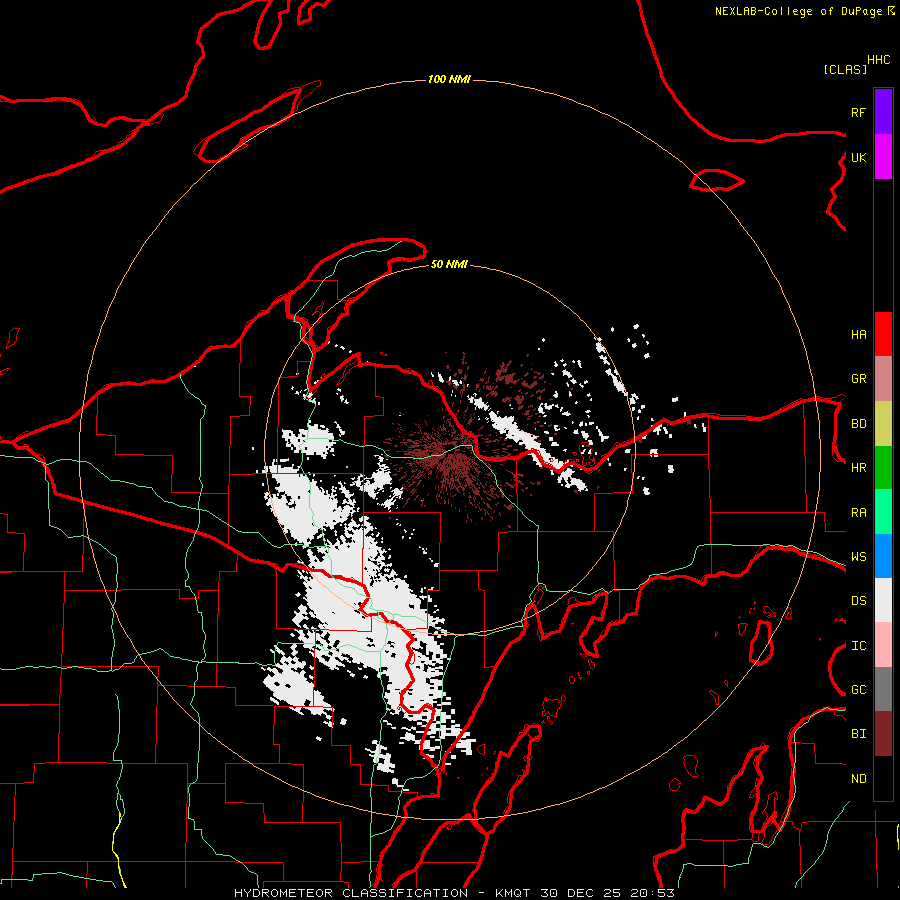This screenshot has width=900, height=900.
Task: Click the HR legend label
Action: pos(858,468)
